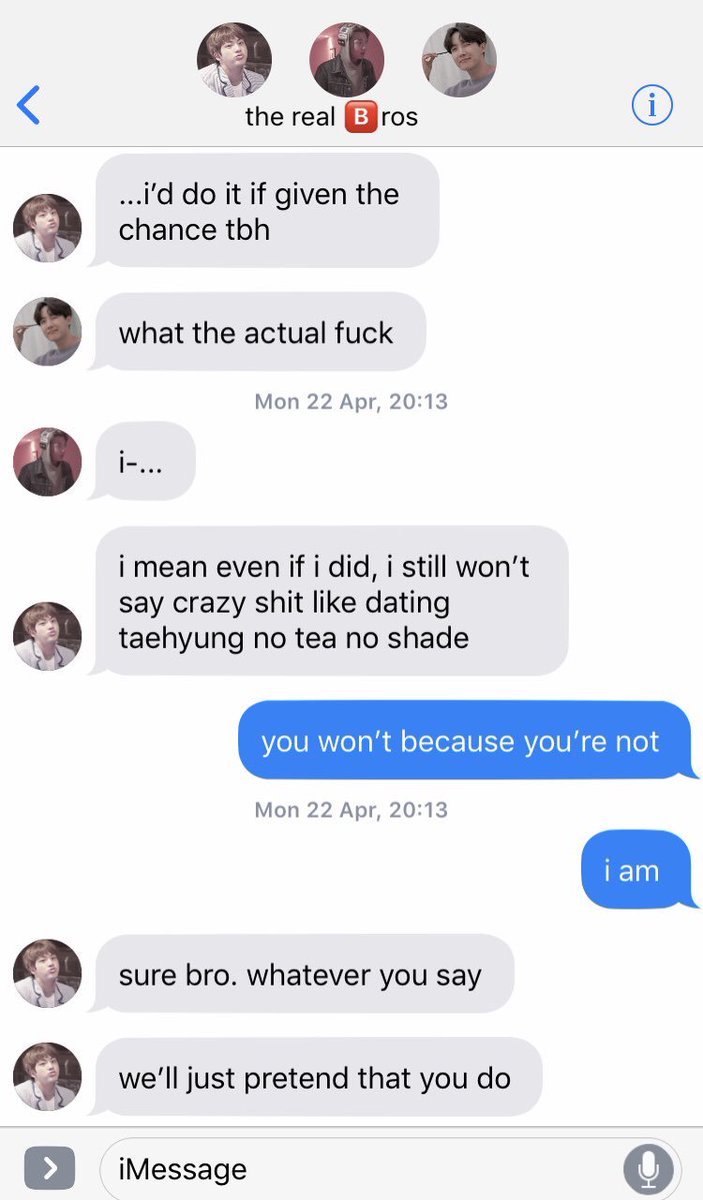Tap avatar beside 'we'll just pretend' message

pos(47,1078)
